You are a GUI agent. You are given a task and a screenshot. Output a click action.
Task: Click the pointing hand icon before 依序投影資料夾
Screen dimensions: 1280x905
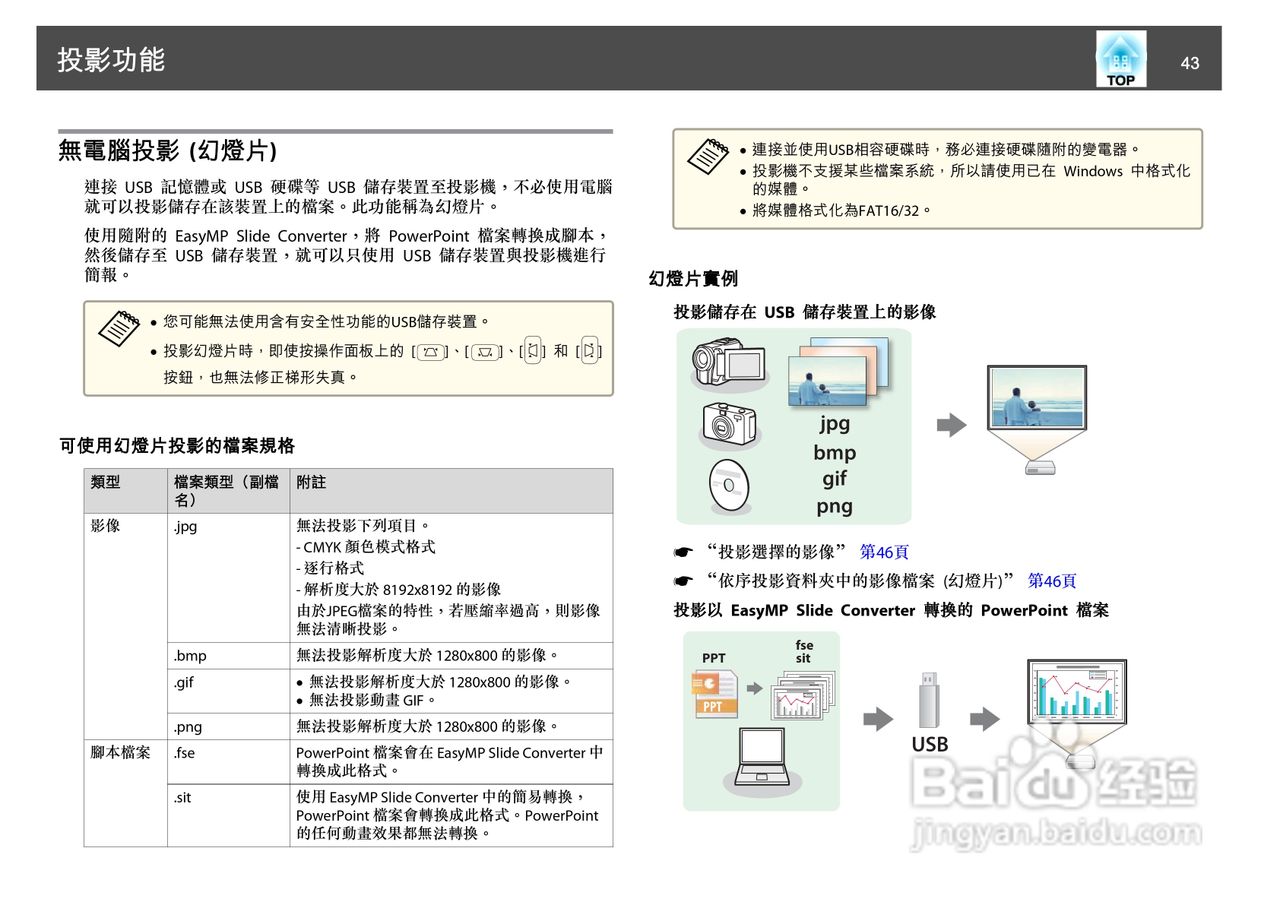pos(683,581)
